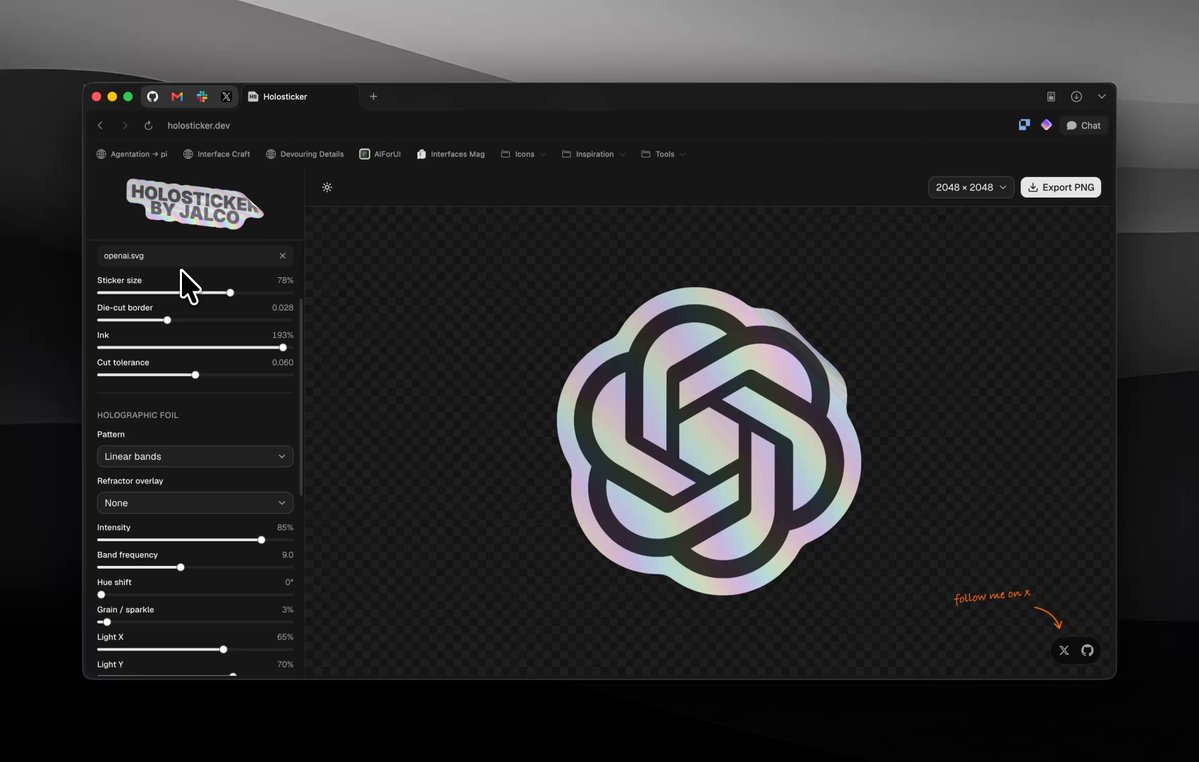This screenshot has width=1199, height=762.
Task: Open the pinned GitHub tab
Action: click(x=153, y=96)
